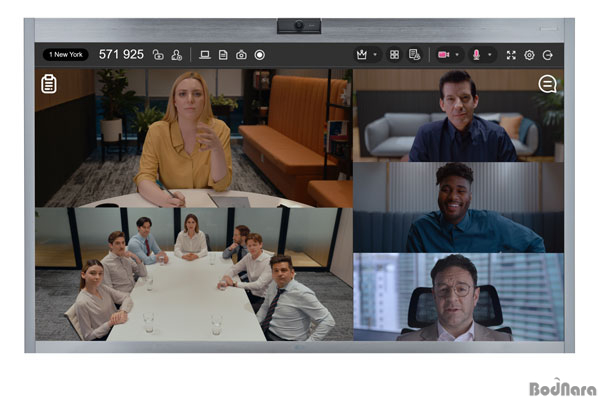Change the video grid layout
This screenshot has height=399, width=600.
394,55
